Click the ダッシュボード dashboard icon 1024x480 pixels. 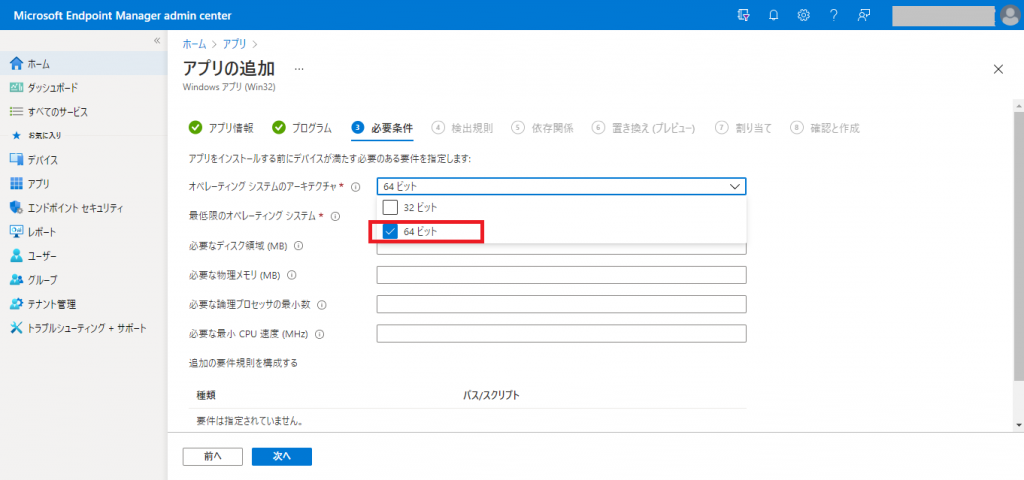pos(17,88)
